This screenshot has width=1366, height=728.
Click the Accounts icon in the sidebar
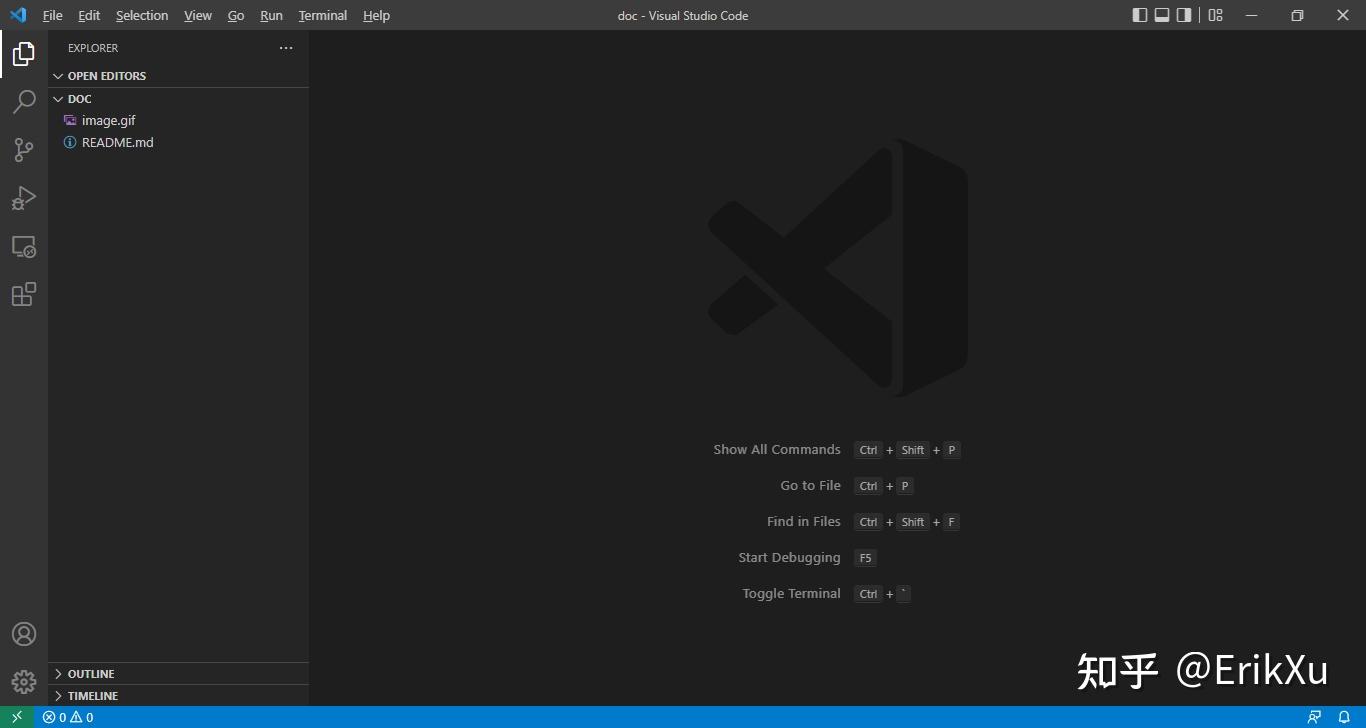(24, 633)
